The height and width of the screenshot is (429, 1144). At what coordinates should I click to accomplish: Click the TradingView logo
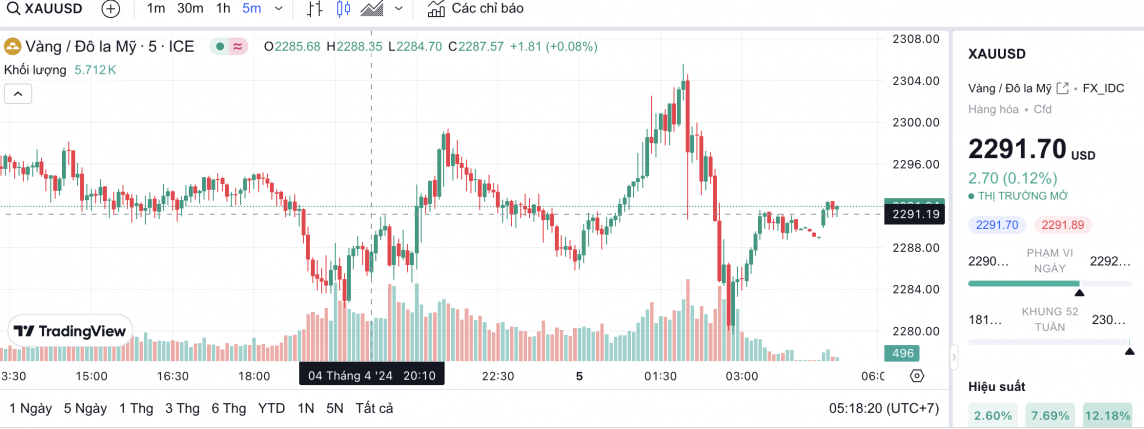[x=70, y=331]
